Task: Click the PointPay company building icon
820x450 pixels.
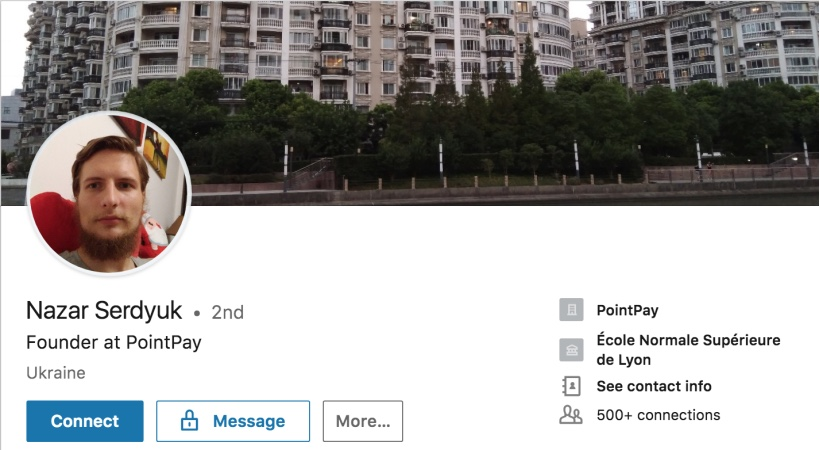Action: (x=571, y=310)
